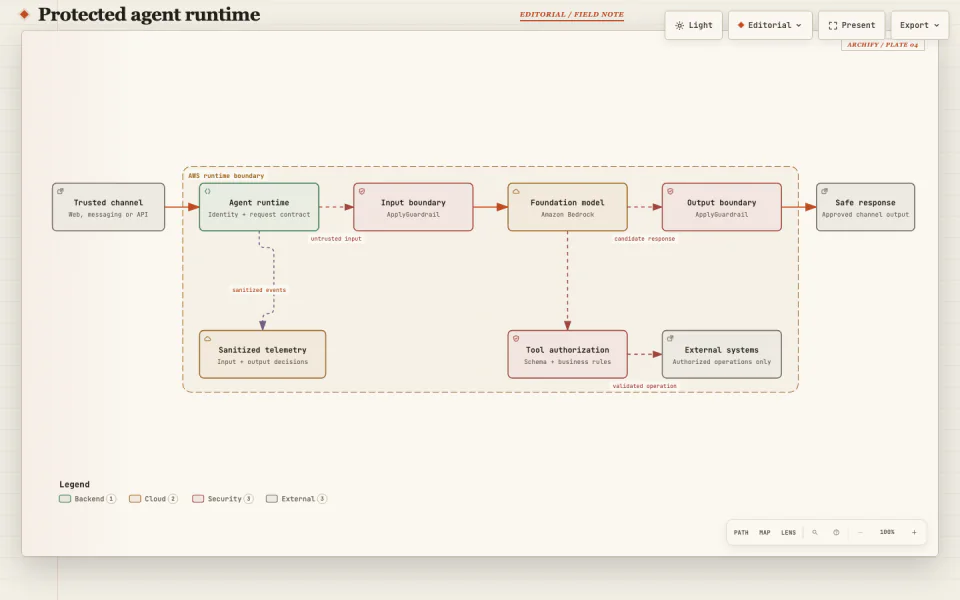Viewport: 960px width, 600px height.
Task: Click 'Schema + business rules' subtitle
Action: [568, 362]
